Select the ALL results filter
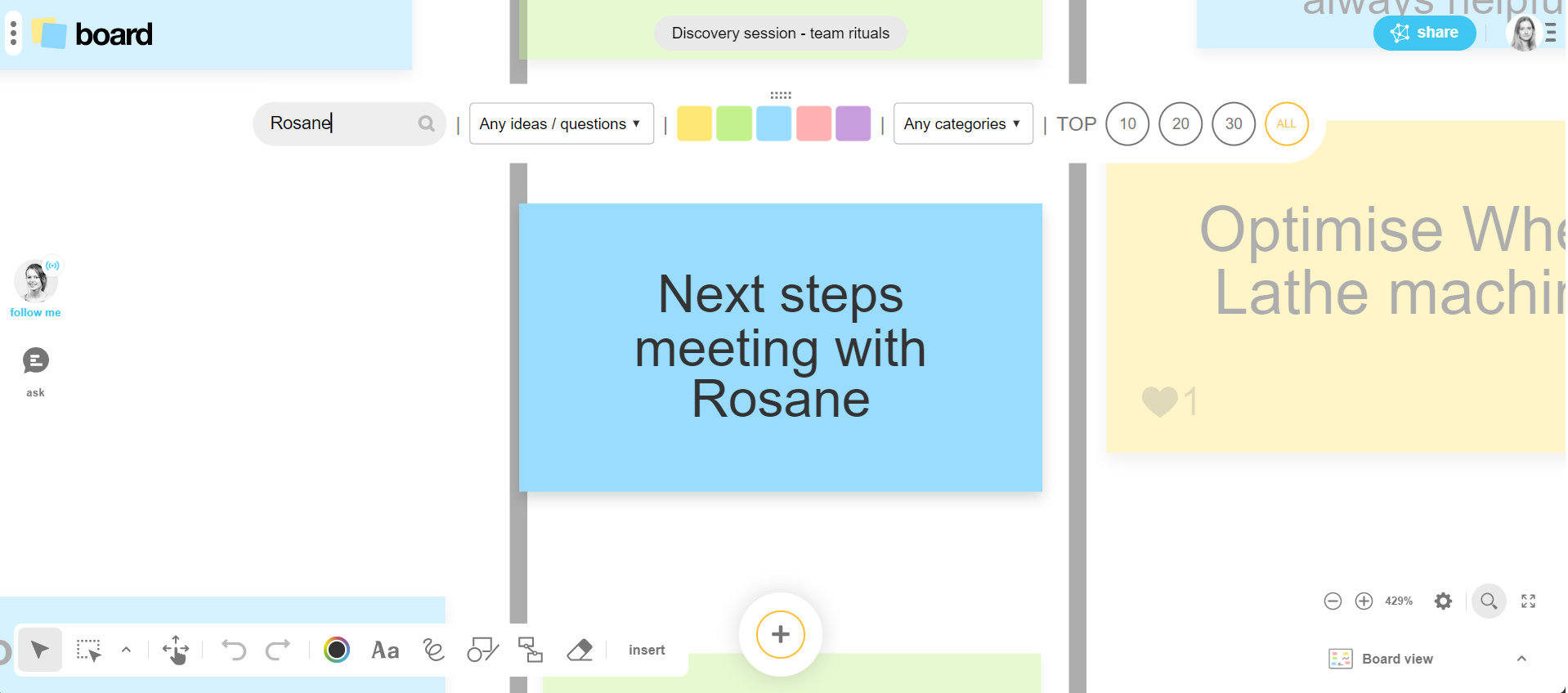 point(1286,124)
